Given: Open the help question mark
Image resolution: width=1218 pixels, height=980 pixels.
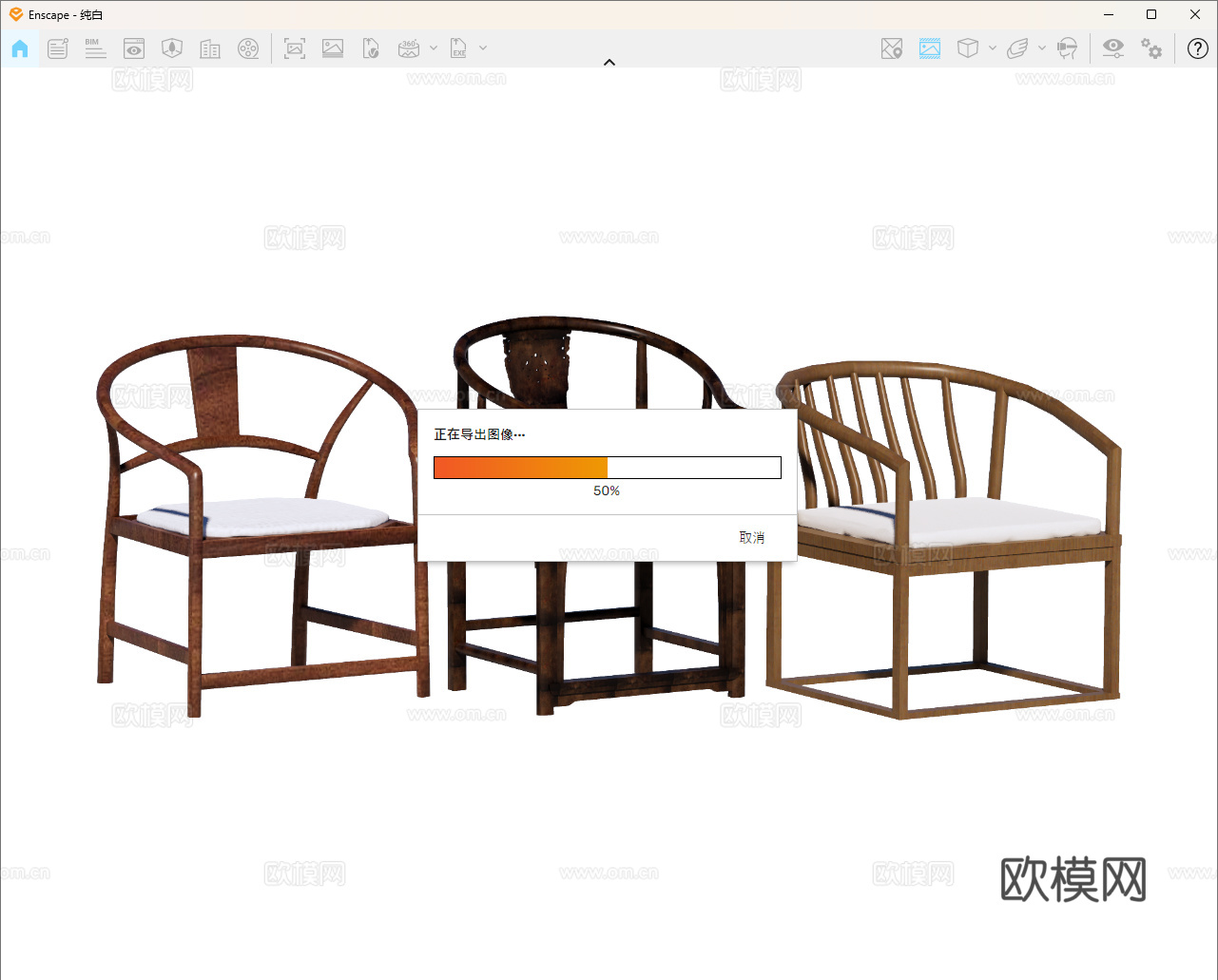Looking at the screenshot, I should [1198, 48].
